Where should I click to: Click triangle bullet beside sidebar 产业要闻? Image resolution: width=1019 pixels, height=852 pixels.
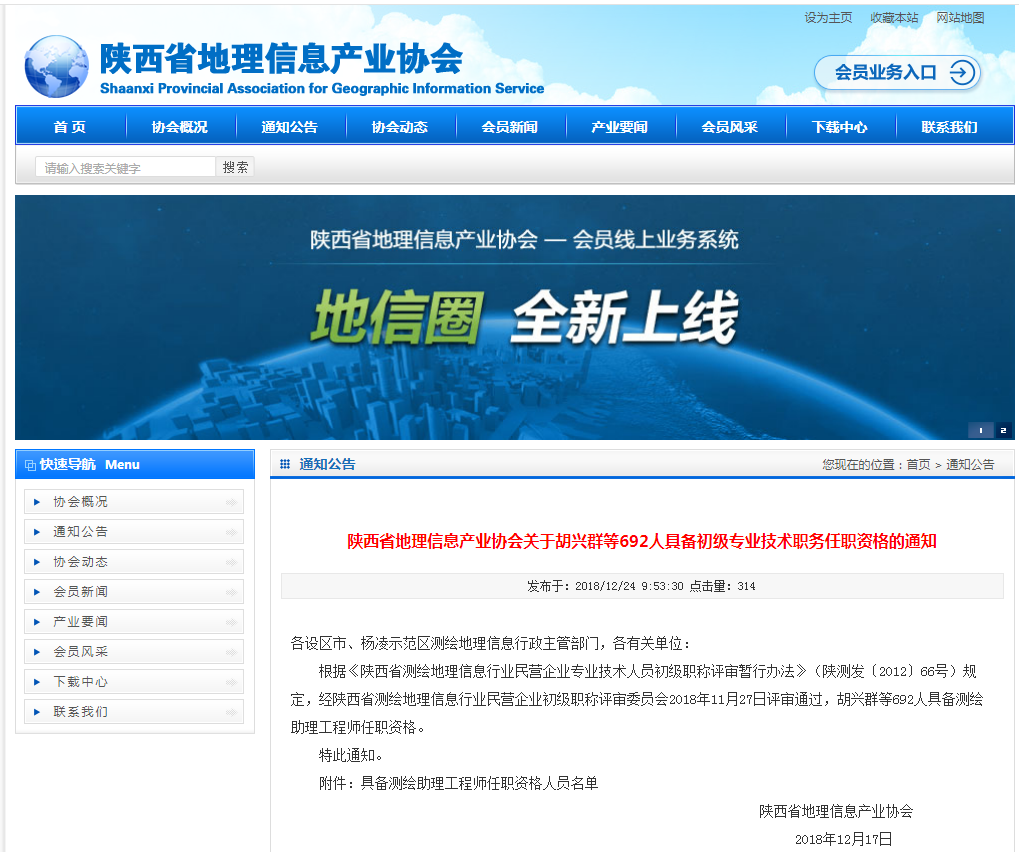(37, 621)
